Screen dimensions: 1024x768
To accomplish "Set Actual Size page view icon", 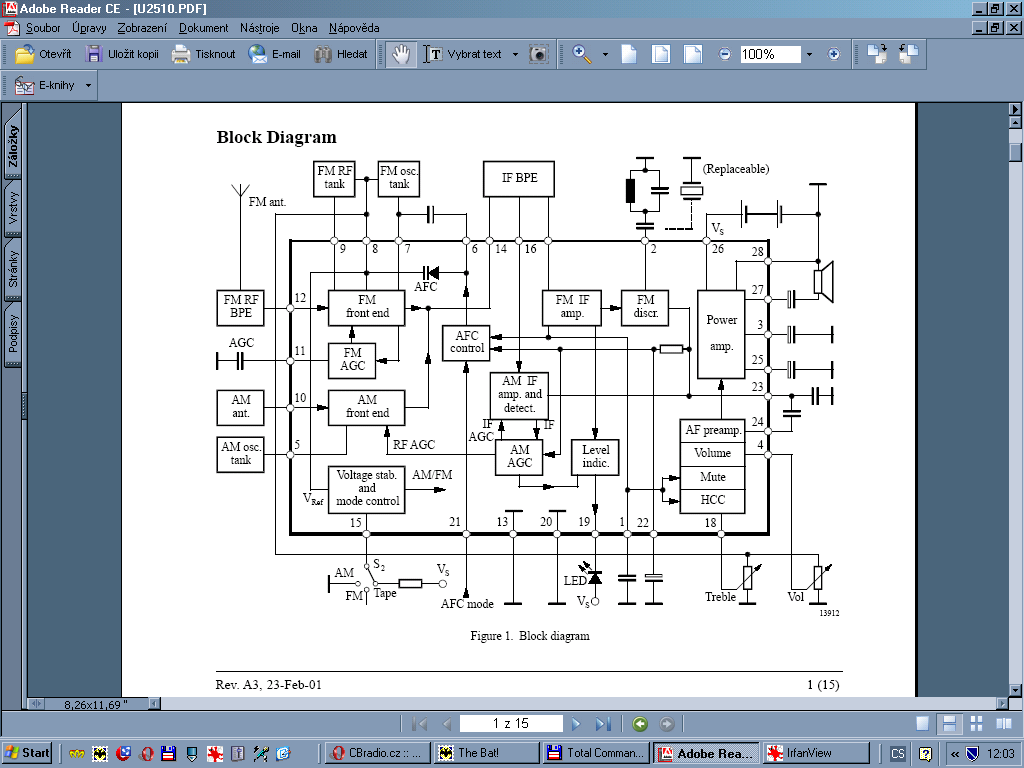I will 628,54.
